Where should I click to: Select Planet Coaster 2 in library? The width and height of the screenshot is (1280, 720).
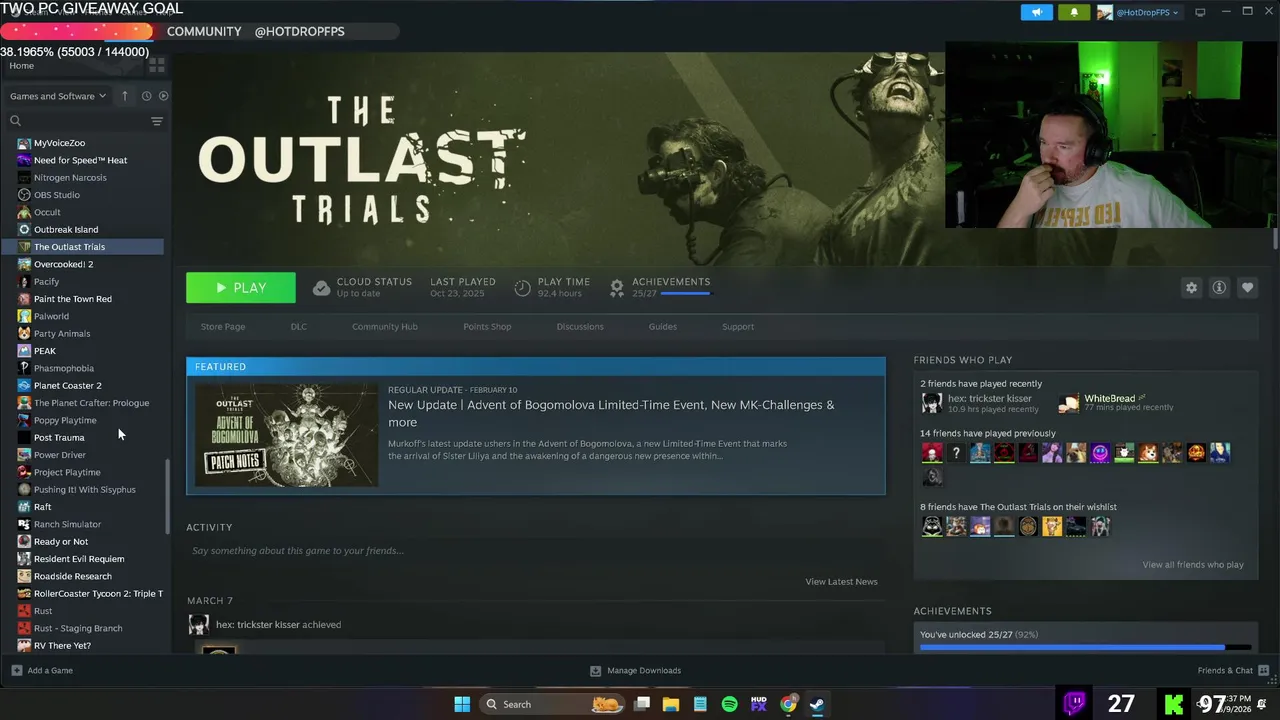pyautogui.click(x=67, y=386)
